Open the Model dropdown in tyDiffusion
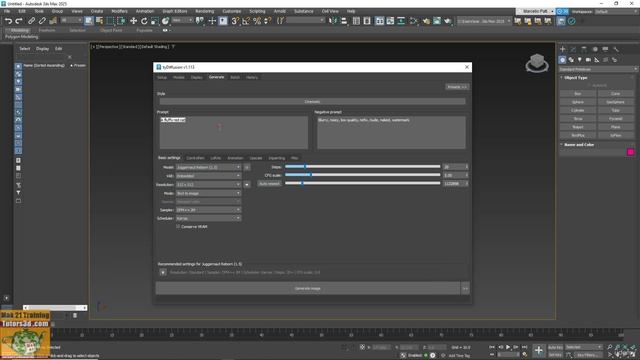The height and width of the screenshot is (360, 640). [209, 167]
